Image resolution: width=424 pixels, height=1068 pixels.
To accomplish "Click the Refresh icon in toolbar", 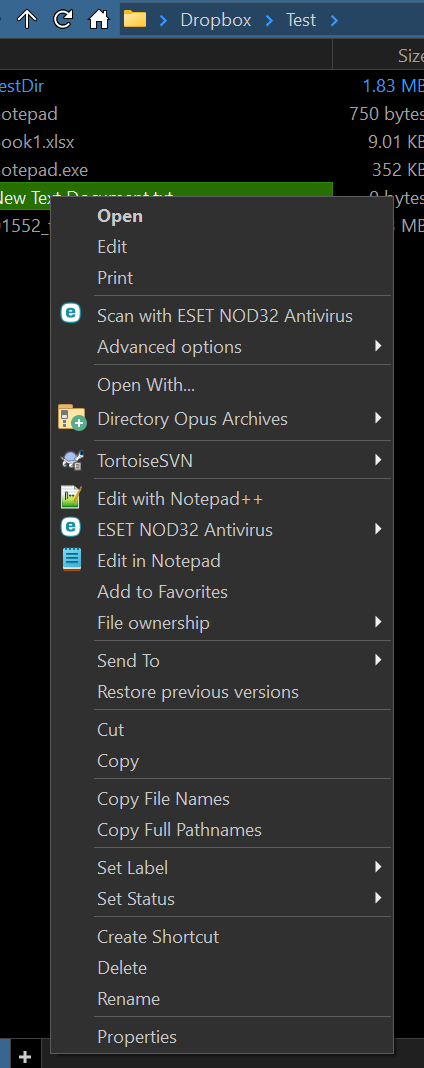I will tap(63, 19).
